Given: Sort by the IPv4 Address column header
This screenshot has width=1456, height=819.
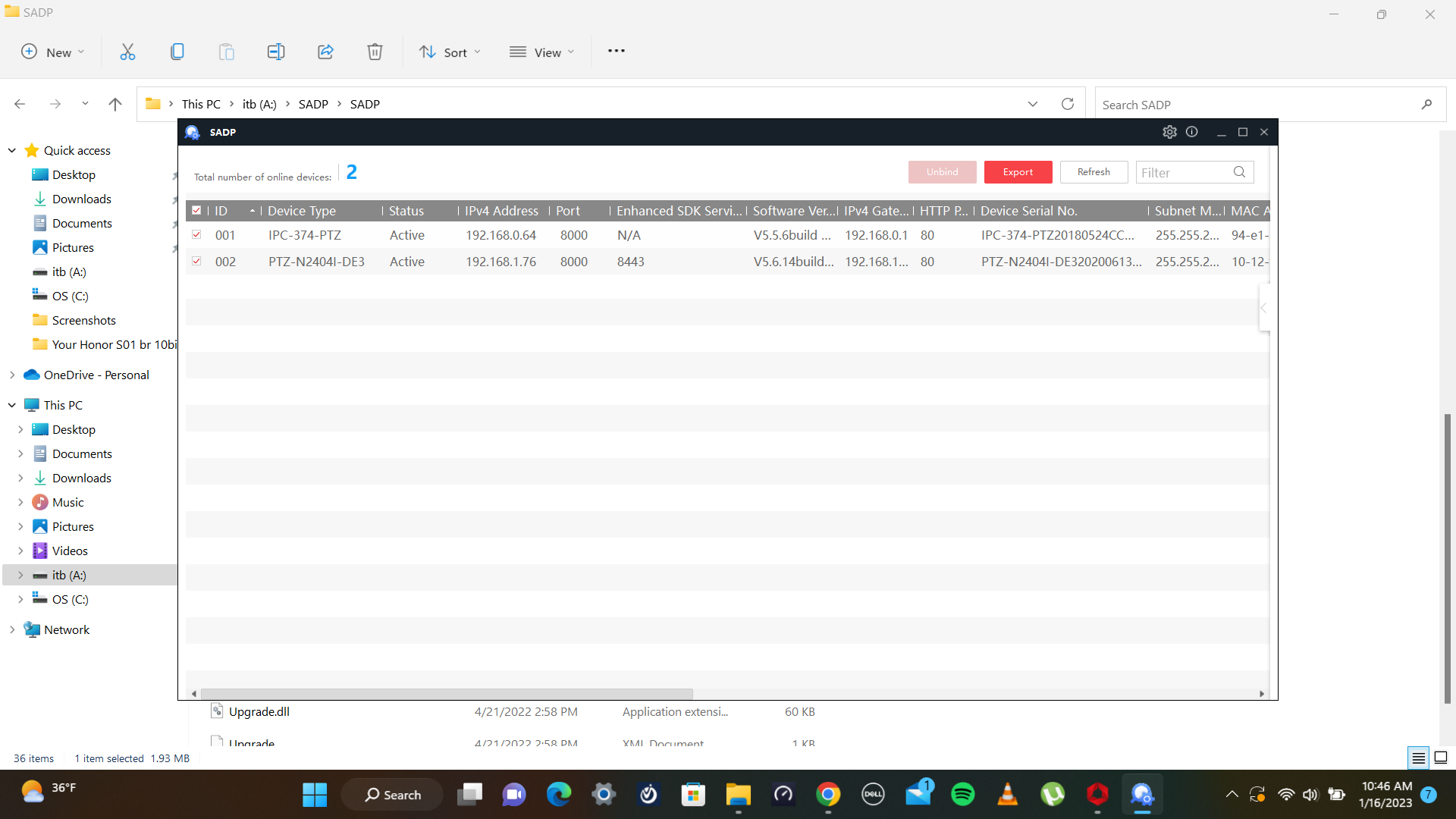Looking at the screenshot, I should 500,211.
